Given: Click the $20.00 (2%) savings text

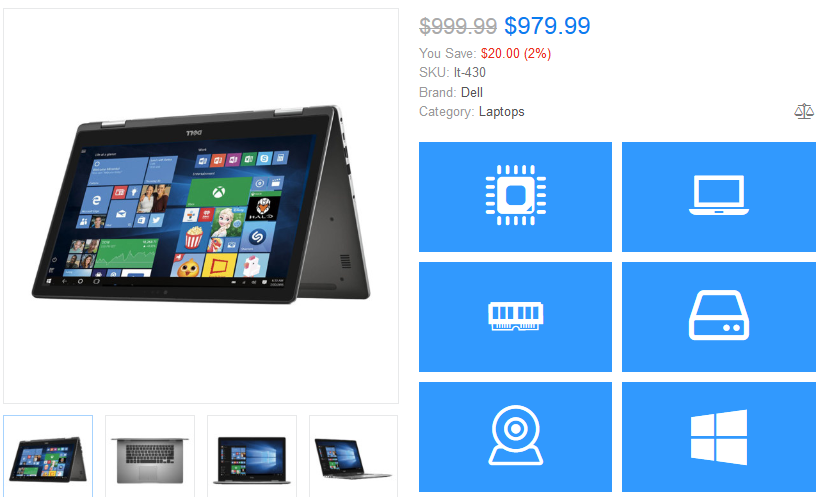Looking at the screenshot, I should tap(516, 53).
